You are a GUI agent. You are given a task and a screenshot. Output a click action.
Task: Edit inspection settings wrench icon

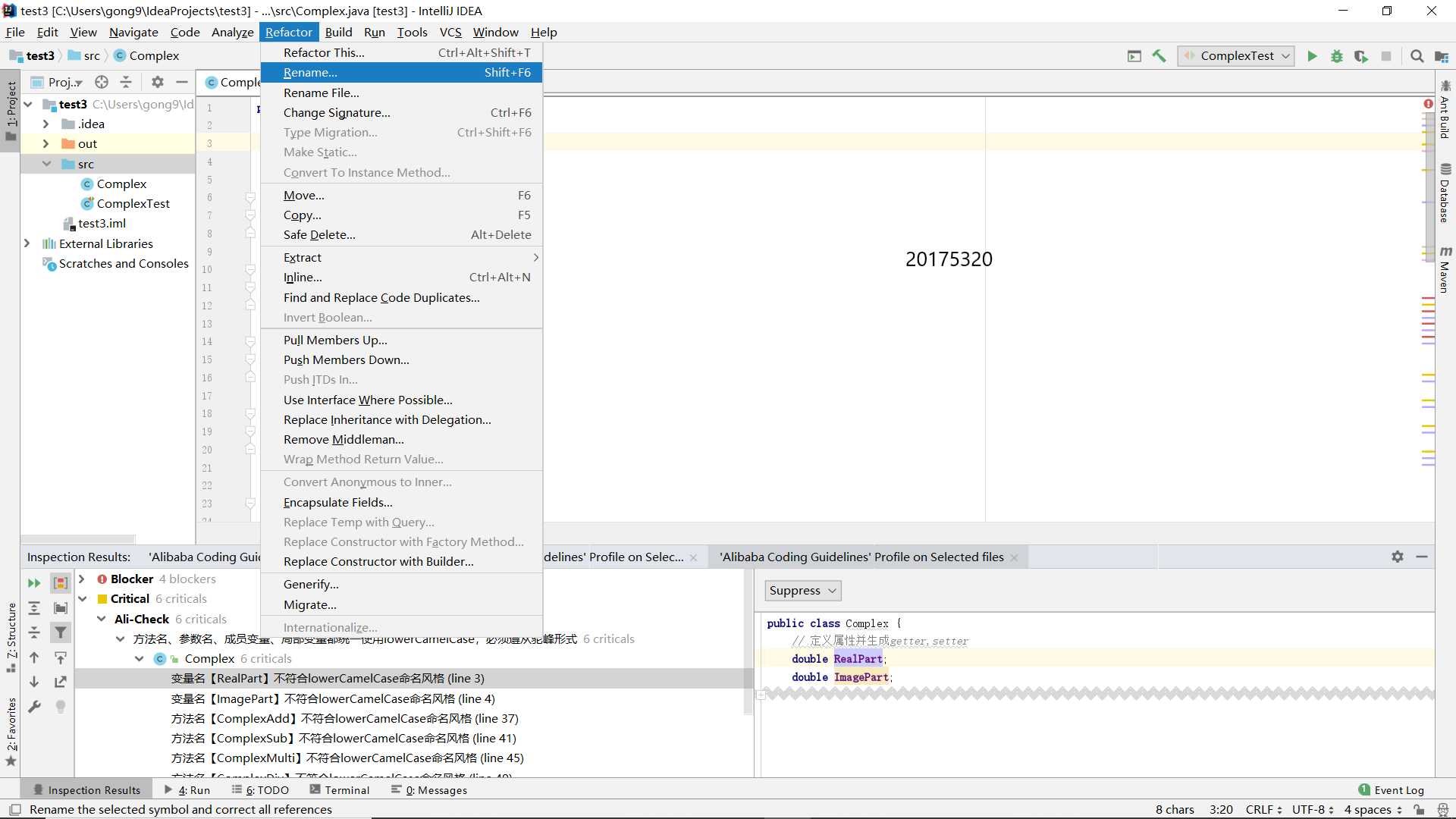(34, 707)
